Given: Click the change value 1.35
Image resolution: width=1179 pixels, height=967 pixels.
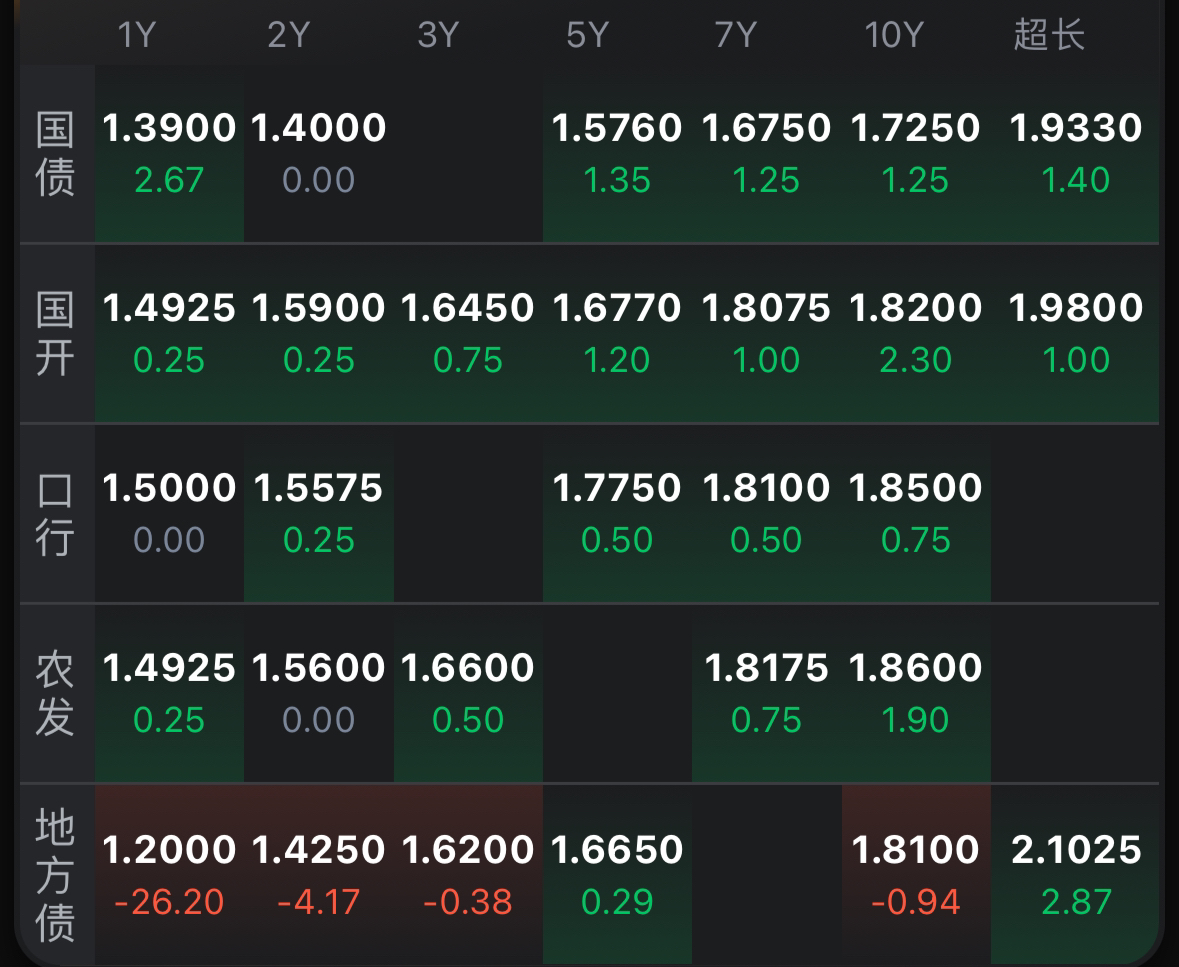Looking at the screenshot, I should [617, 180].
